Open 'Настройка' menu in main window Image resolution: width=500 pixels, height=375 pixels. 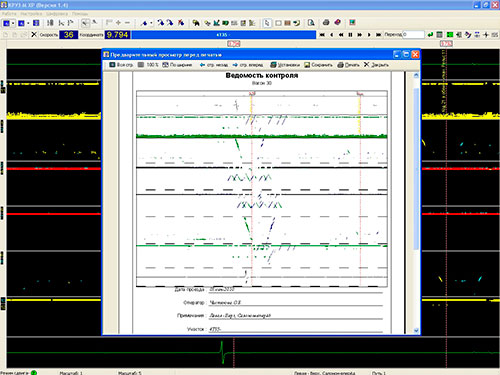tap(31, 14)
